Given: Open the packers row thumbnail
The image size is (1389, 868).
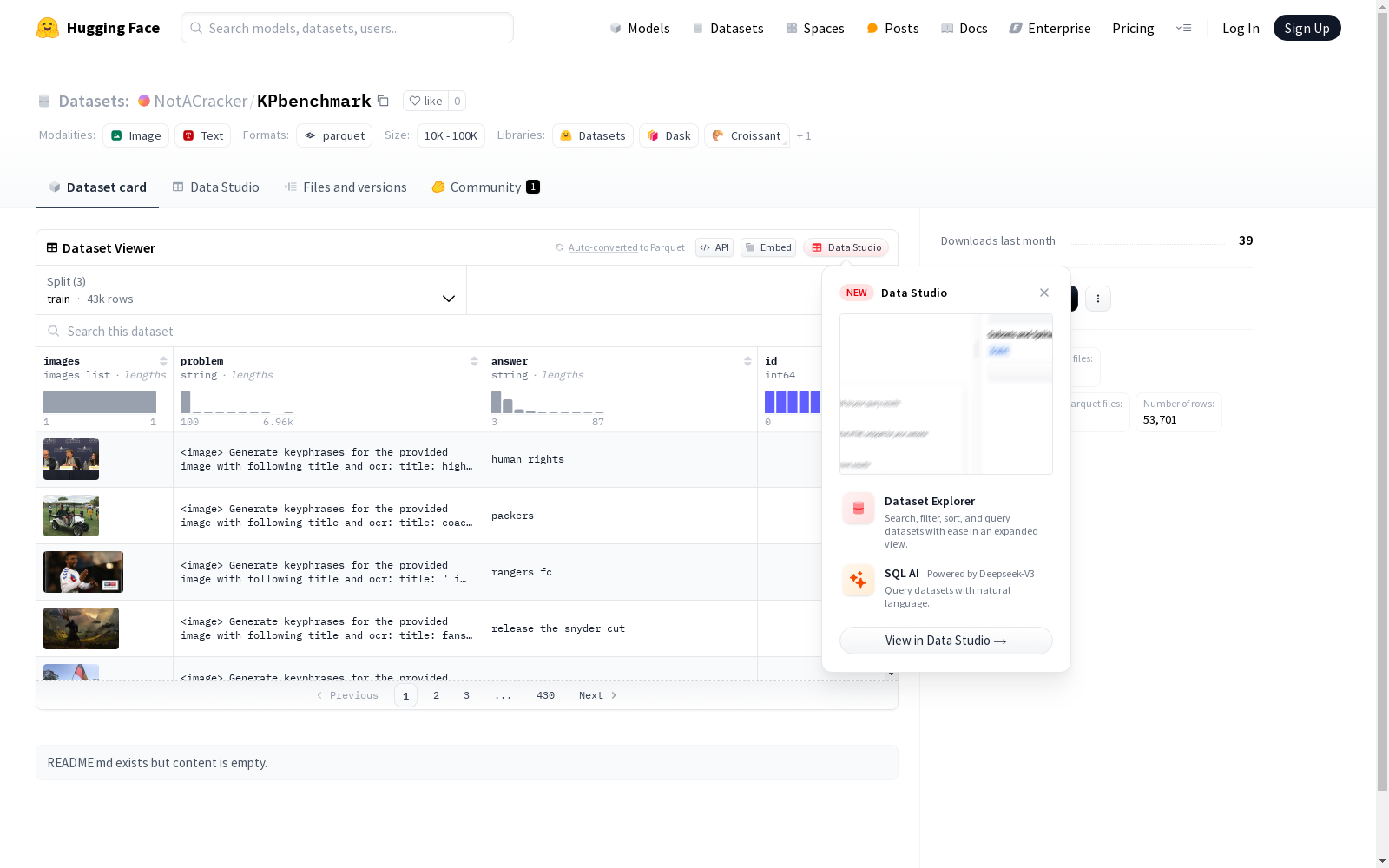Looking at the screenshot, I should click(x=71, y=516).
